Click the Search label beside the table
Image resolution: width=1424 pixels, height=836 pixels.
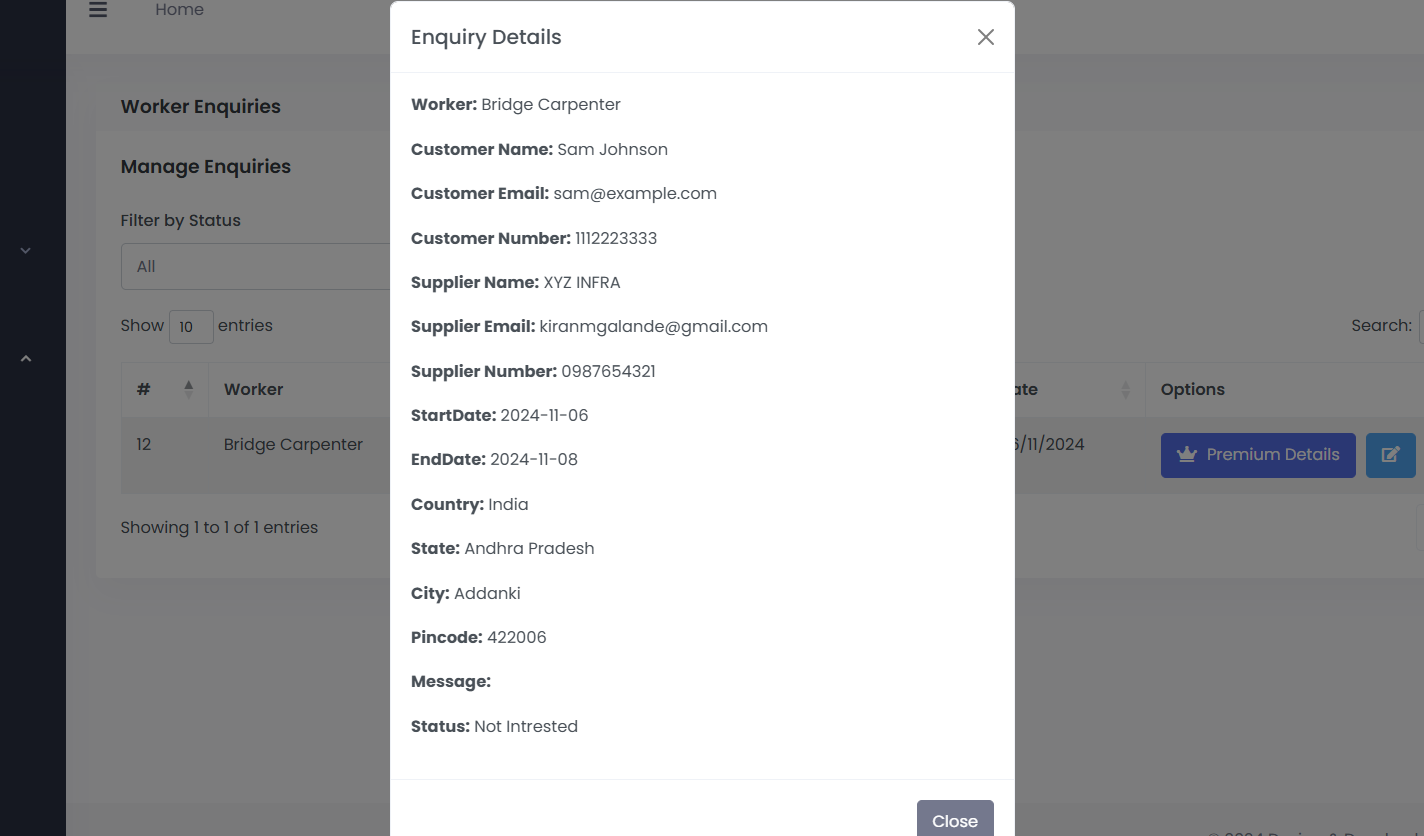pyautogui.click(x=1381, y=326)
